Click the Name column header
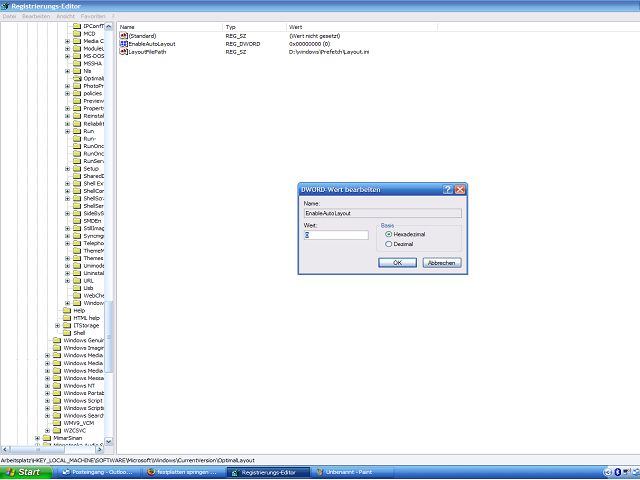Screen dimensions: 640x480 tap(170, 27)
